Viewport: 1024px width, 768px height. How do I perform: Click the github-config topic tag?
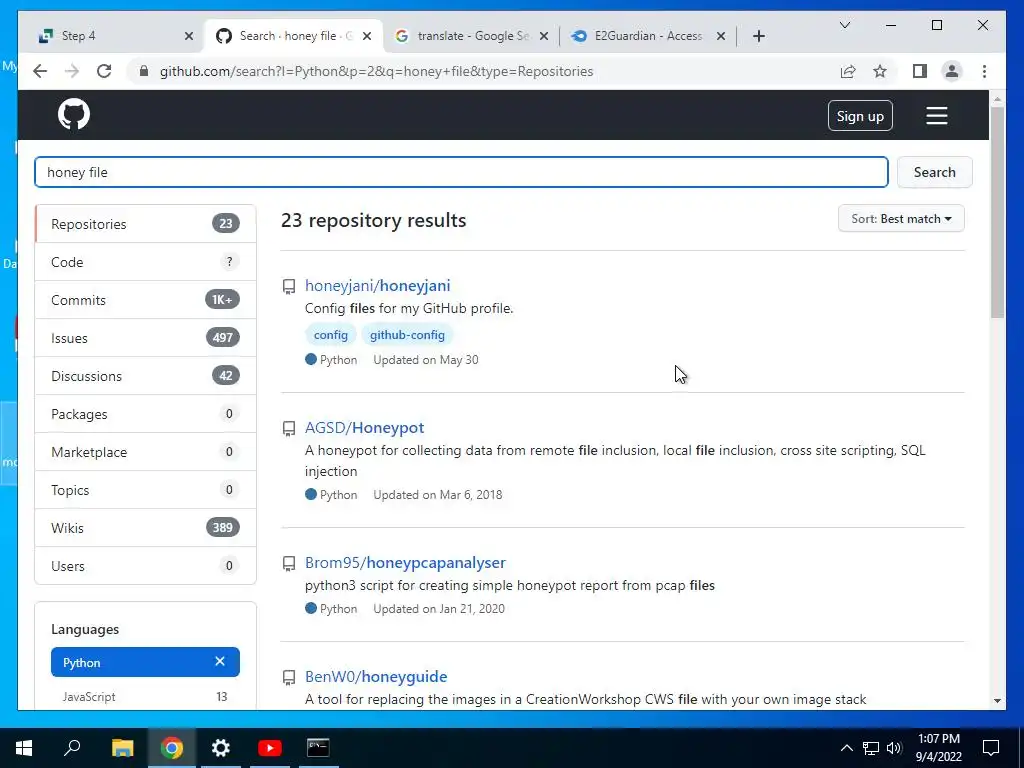tap(407, 334)
